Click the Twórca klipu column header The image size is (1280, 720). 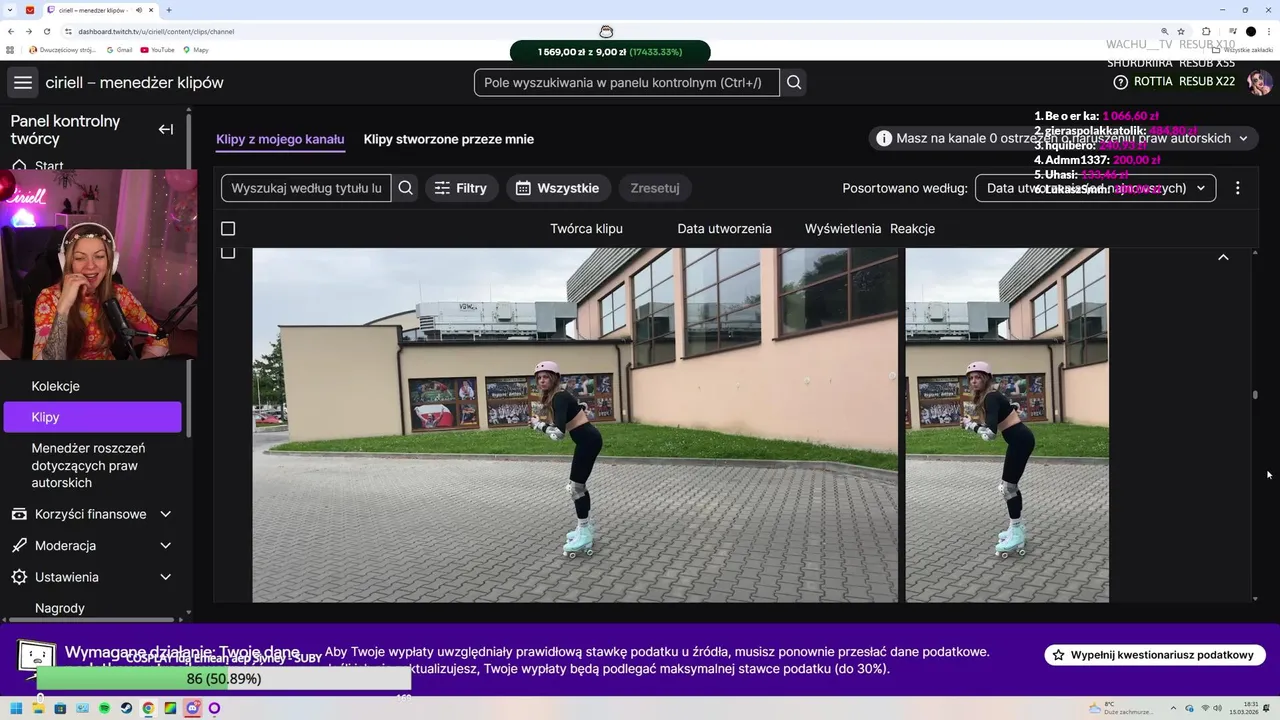[x=586, y=229]
